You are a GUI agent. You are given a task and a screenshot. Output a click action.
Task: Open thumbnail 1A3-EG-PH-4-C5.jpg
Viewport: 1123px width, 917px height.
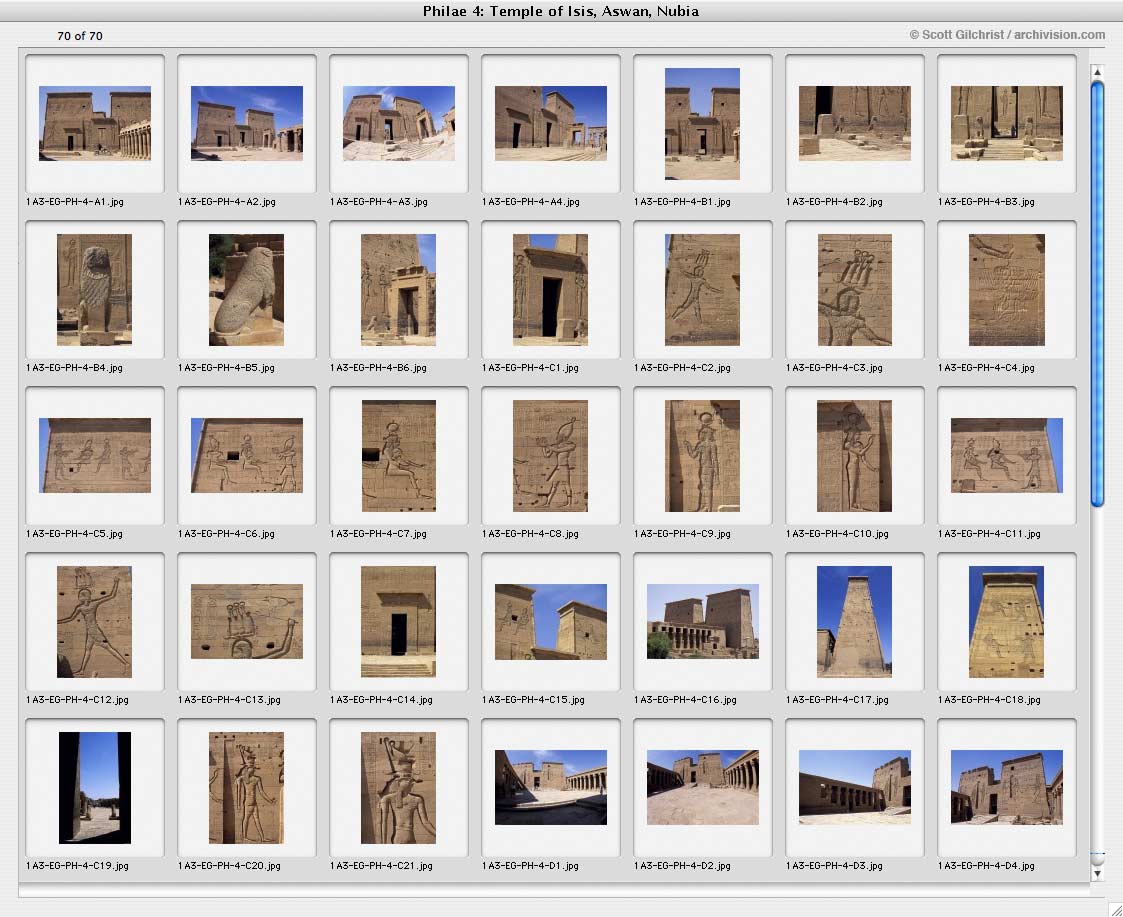95,455
